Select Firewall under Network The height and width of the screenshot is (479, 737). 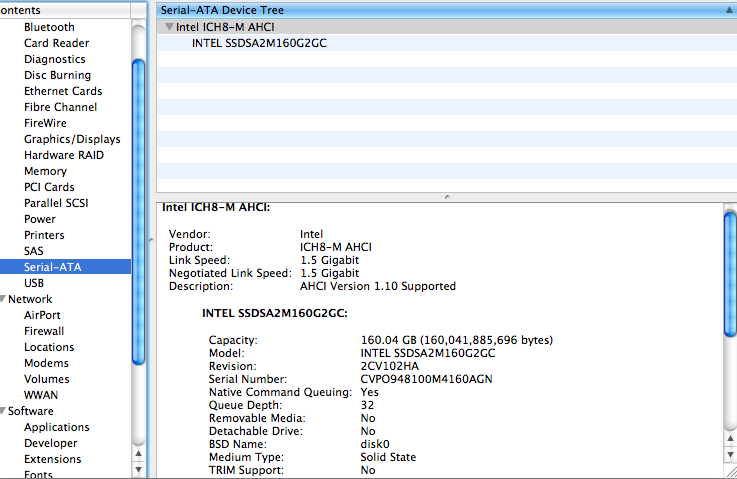44,331
